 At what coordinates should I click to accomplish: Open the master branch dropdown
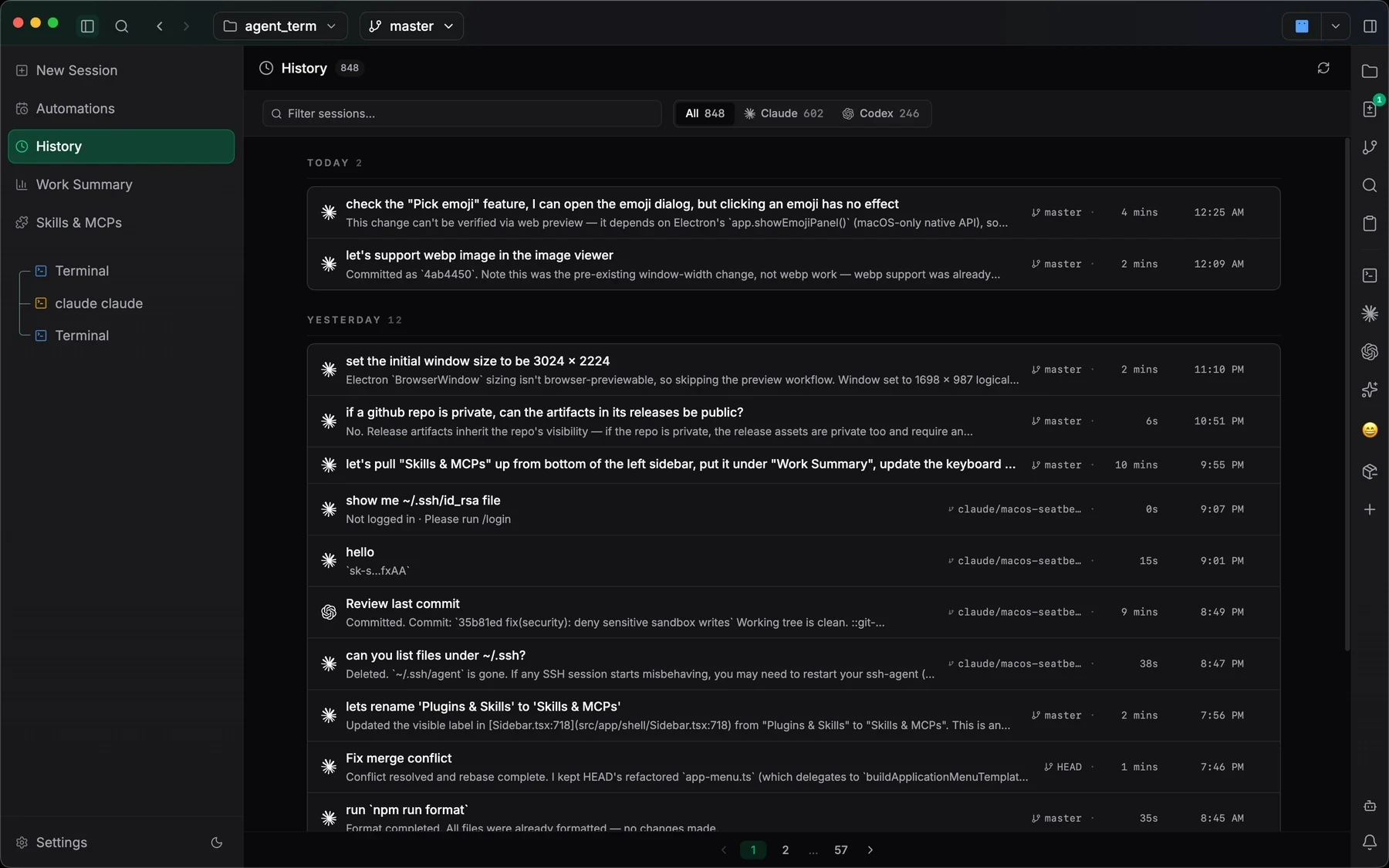[x=411, y=26]
